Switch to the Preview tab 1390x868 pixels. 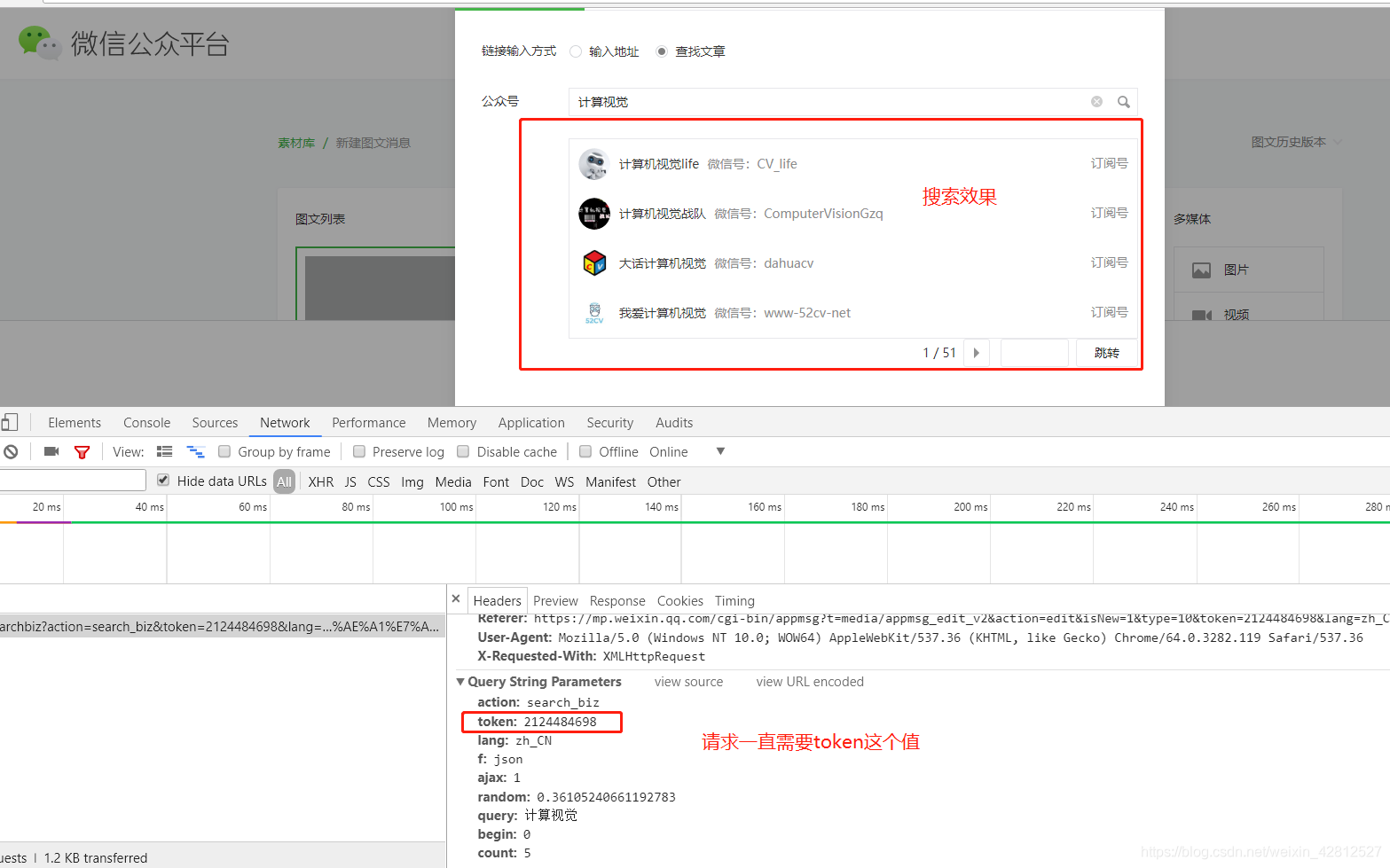click(x=555, y=600)
